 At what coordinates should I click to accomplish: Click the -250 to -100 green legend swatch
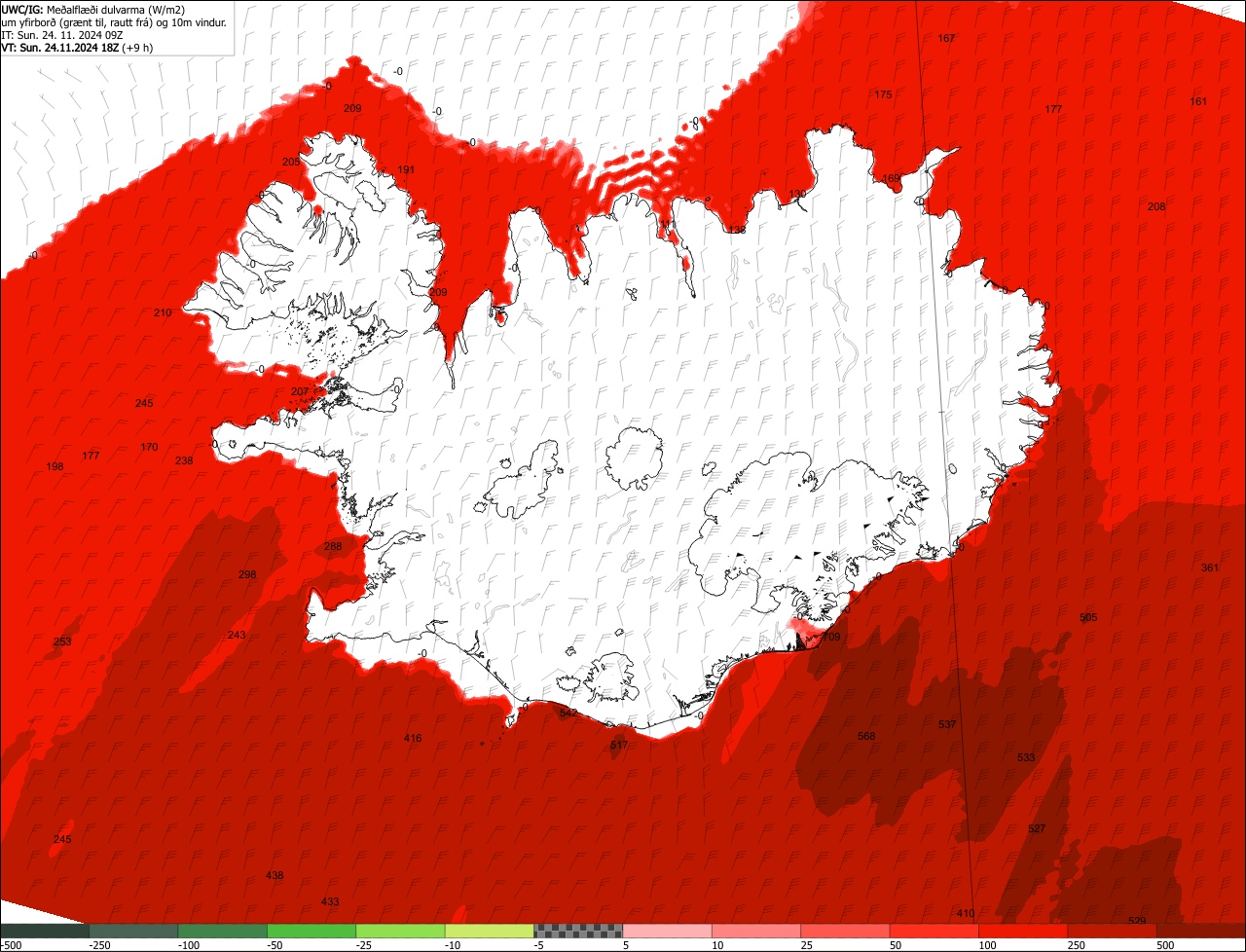[133, 931]
